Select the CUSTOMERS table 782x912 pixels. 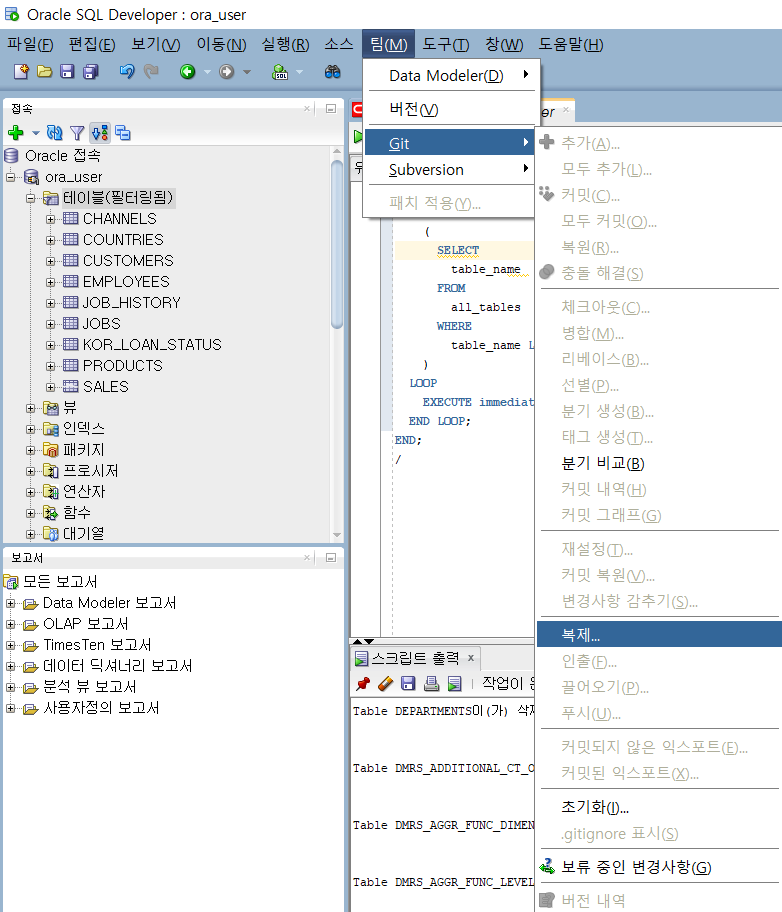128,261
